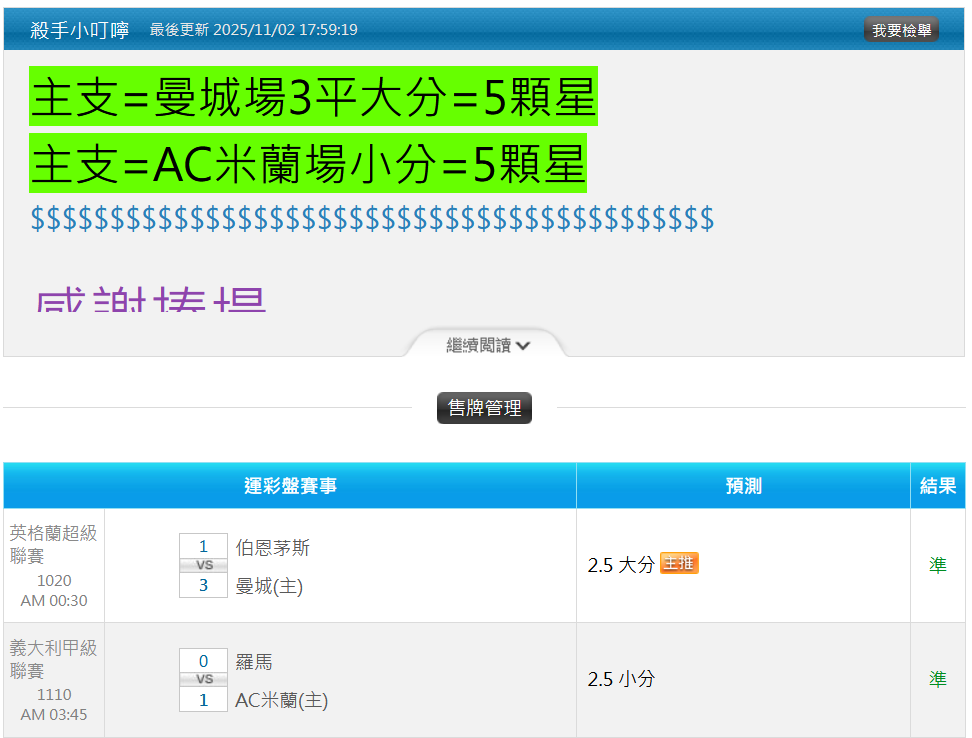Viewport: 972px width, 738px height.
Task: Click the 我要檢舉 report button
Action: pos(901,30)
